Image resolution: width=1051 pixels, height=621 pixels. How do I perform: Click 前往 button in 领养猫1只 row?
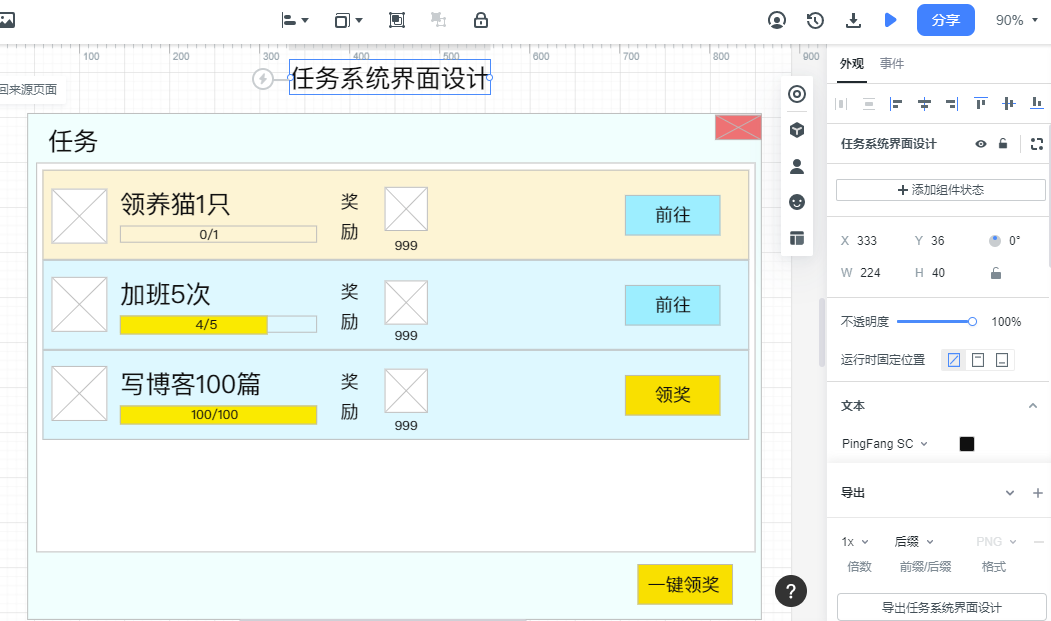[672, 215]
